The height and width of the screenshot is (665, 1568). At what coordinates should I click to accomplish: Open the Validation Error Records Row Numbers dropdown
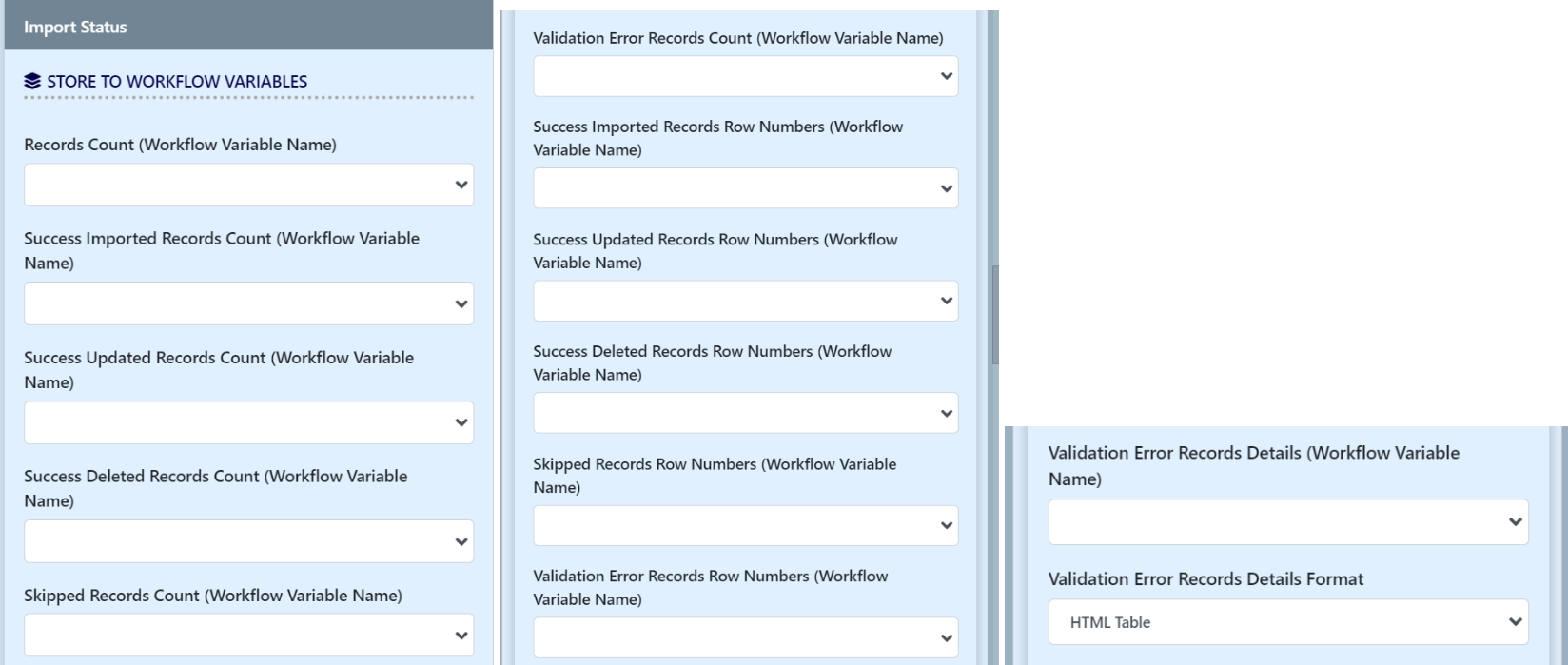click(745, 637)
